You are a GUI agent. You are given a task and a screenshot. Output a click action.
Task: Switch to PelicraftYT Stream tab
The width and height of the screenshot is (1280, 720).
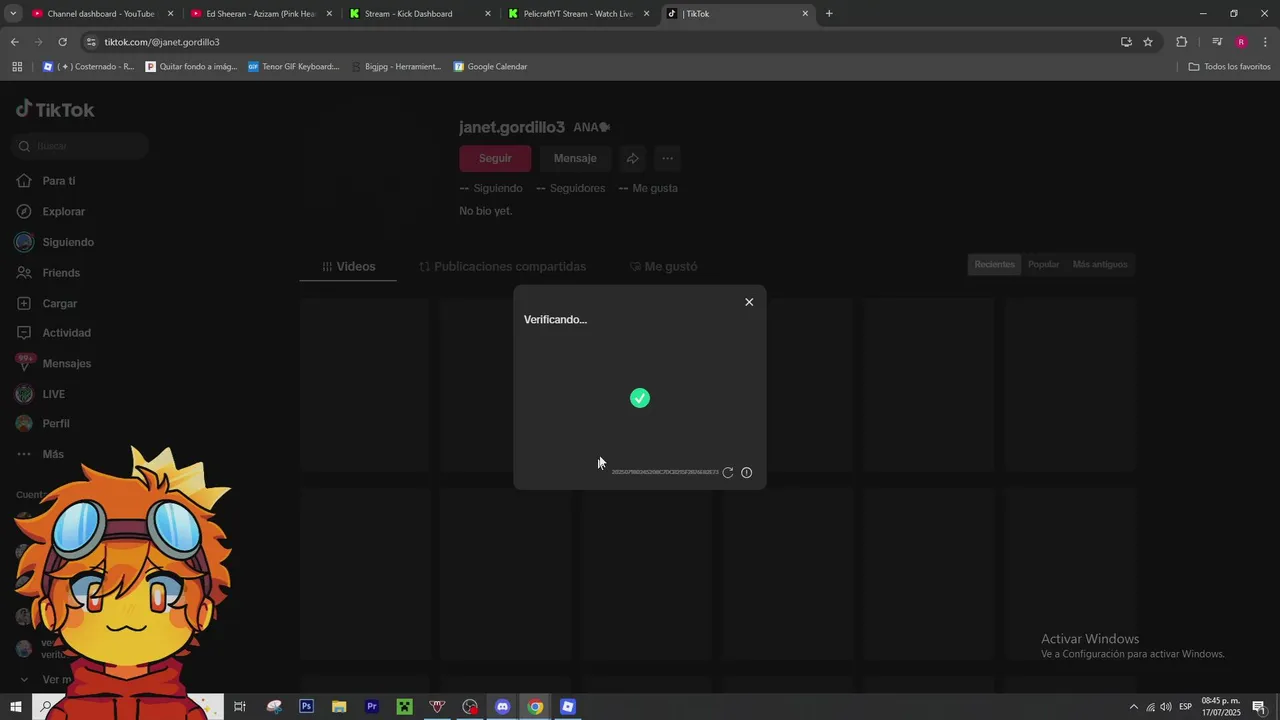578,14
